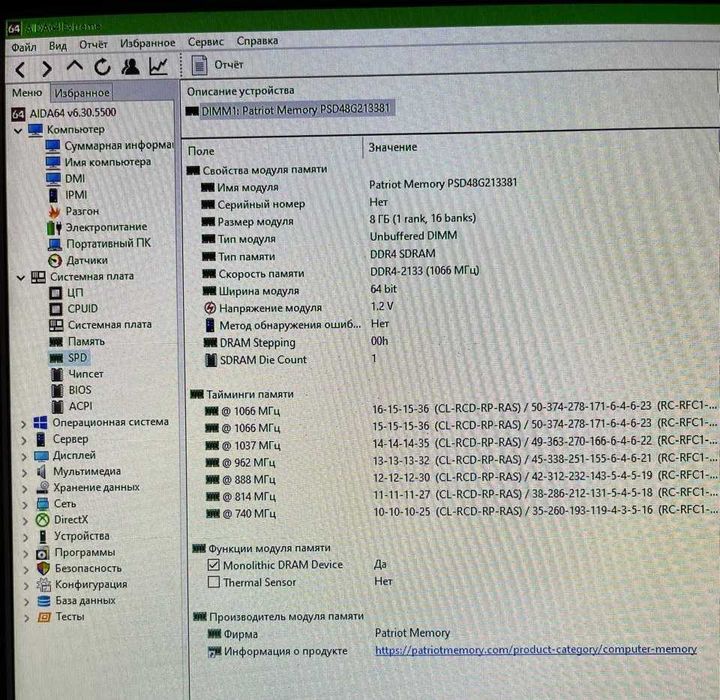Toggle Monolithic DRAM Device checkbox
Image resolution: width=720 pixels, height=700 pixels.
[214, 565]
